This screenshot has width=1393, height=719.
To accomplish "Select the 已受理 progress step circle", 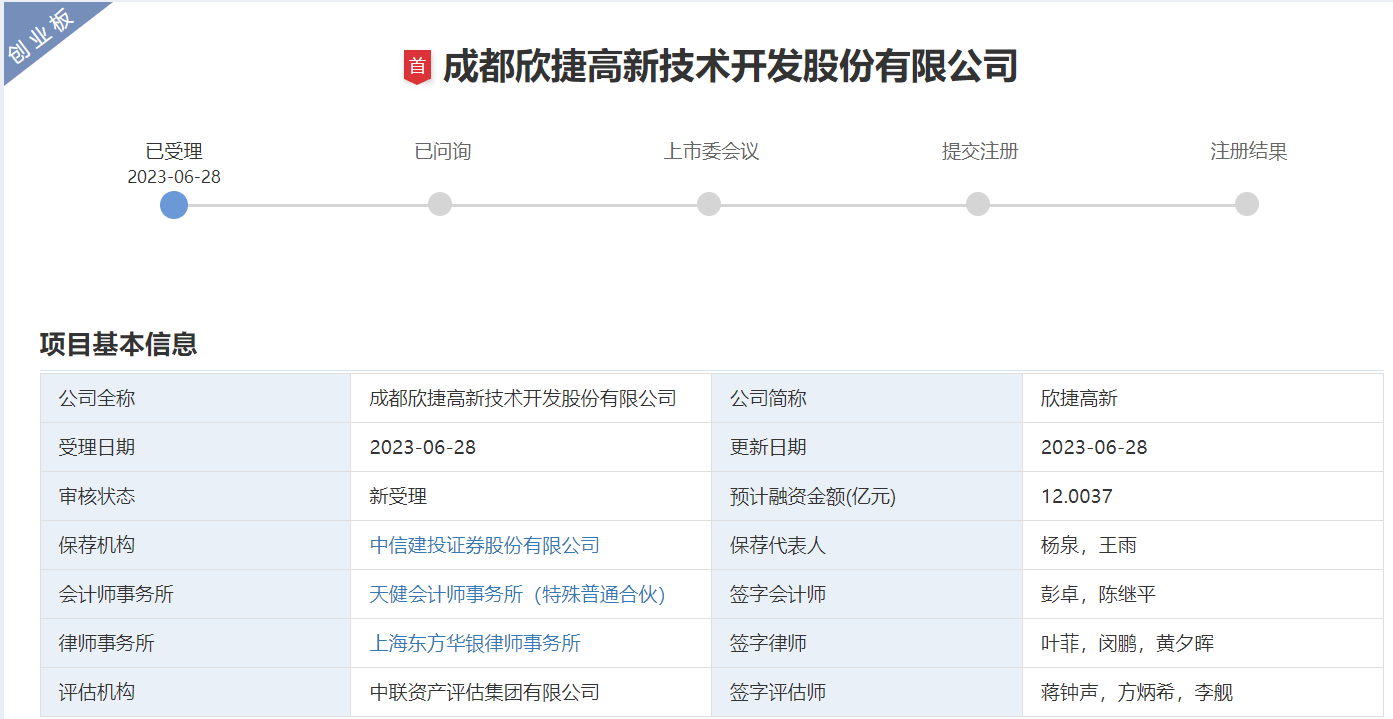I will pyautogui.click(x=174, y=204).
